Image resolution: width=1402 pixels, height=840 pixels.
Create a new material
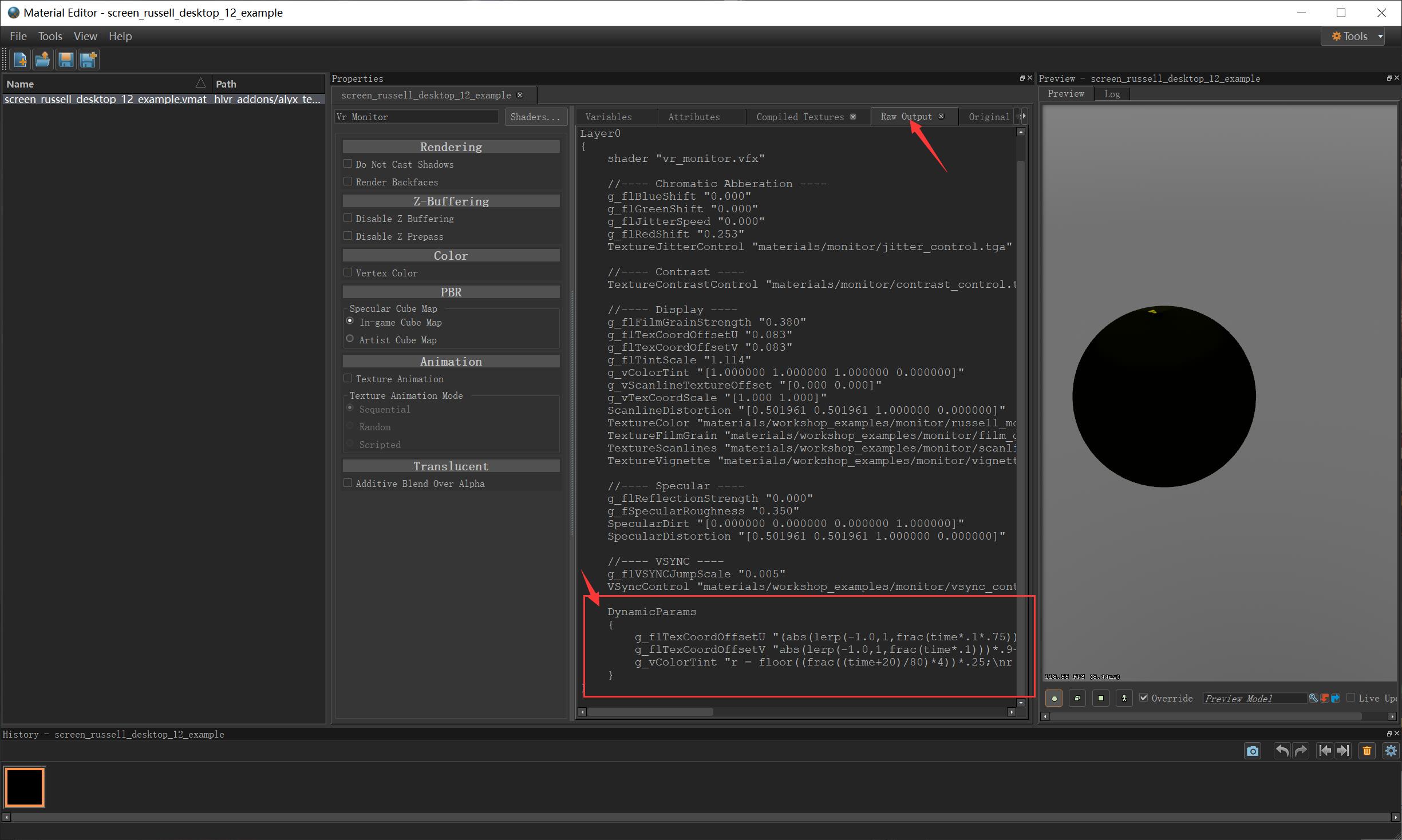pos(21,60)
